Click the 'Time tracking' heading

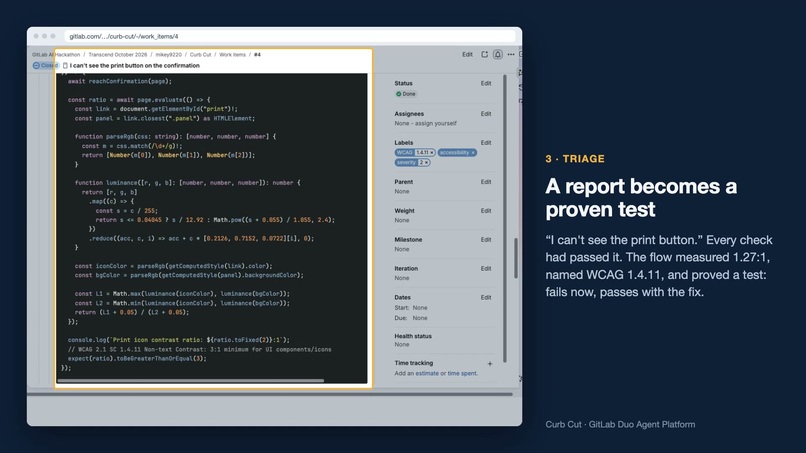coord(414,363)
